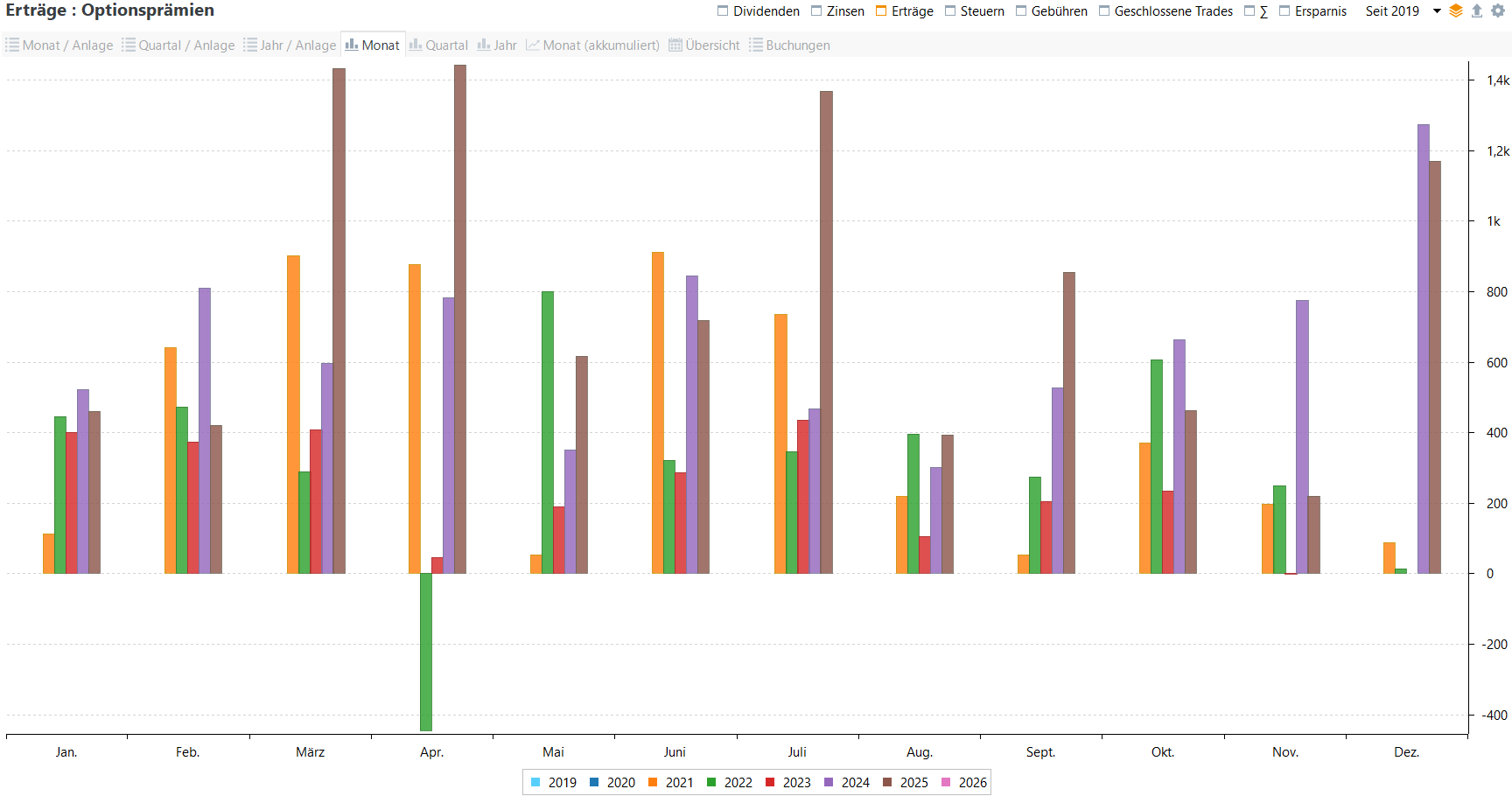Click the Jahr bar chart icon
Viewport: 1512px width, 803px height.
pos(483,45)
